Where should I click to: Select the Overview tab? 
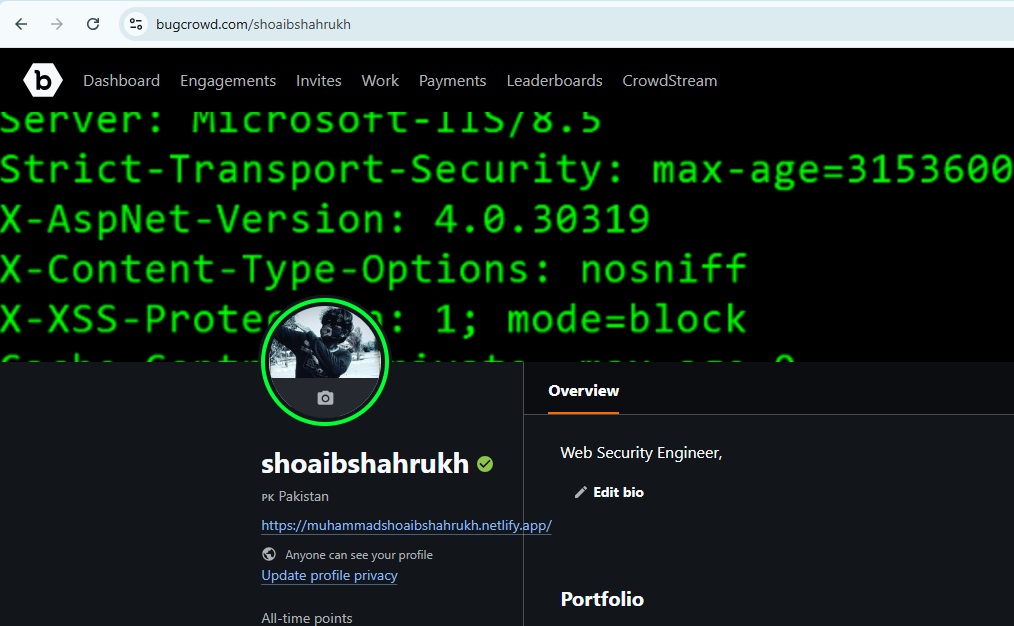[583, 391]
